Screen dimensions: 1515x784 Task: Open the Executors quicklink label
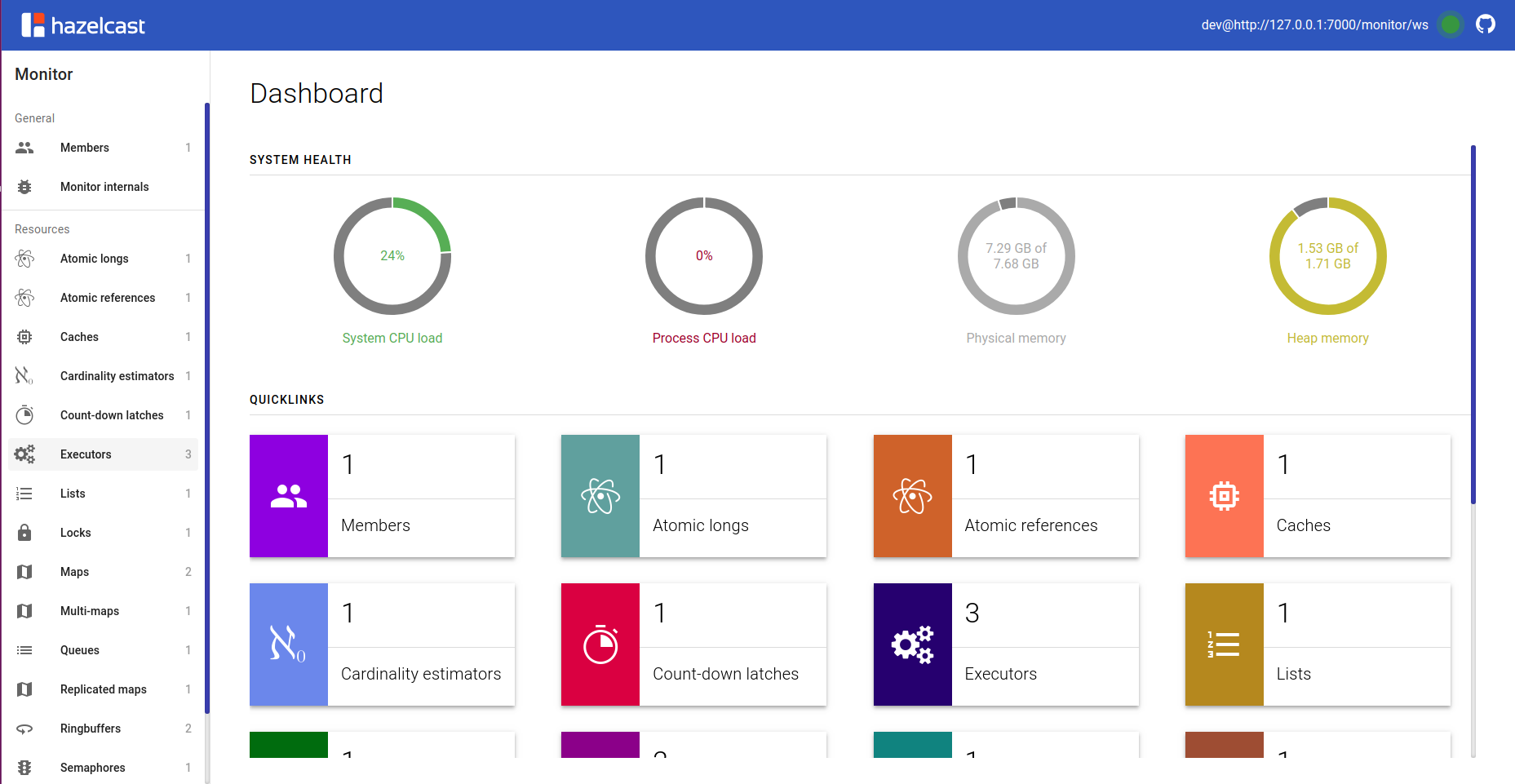pos(1000,674)
